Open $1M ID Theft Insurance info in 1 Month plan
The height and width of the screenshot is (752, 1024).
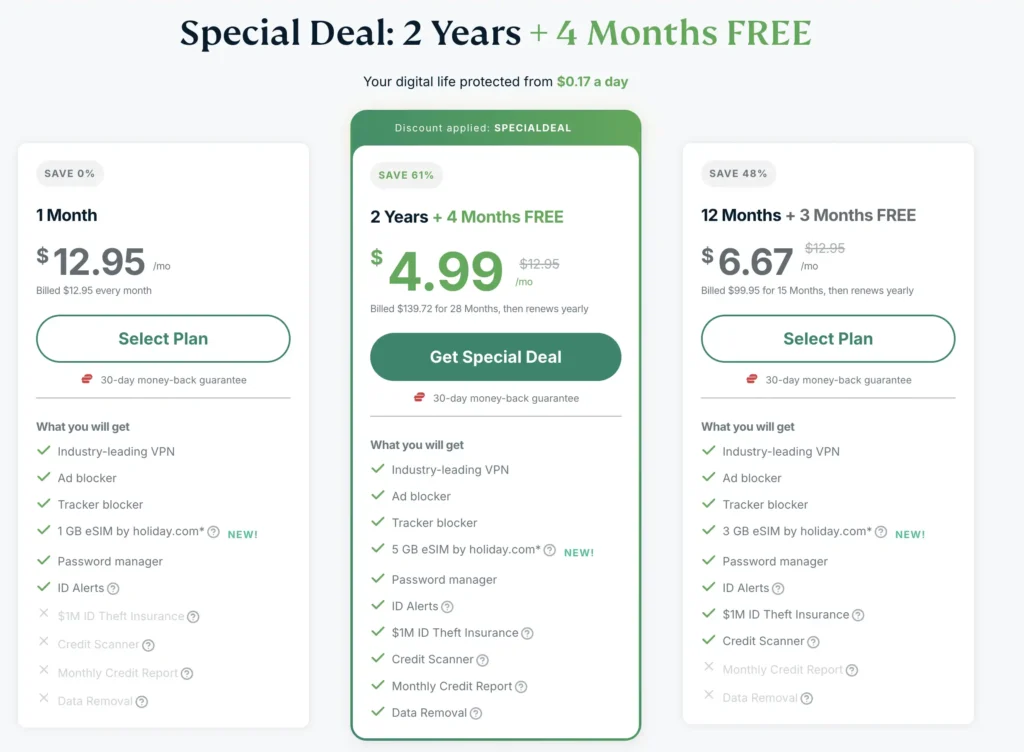193,617
